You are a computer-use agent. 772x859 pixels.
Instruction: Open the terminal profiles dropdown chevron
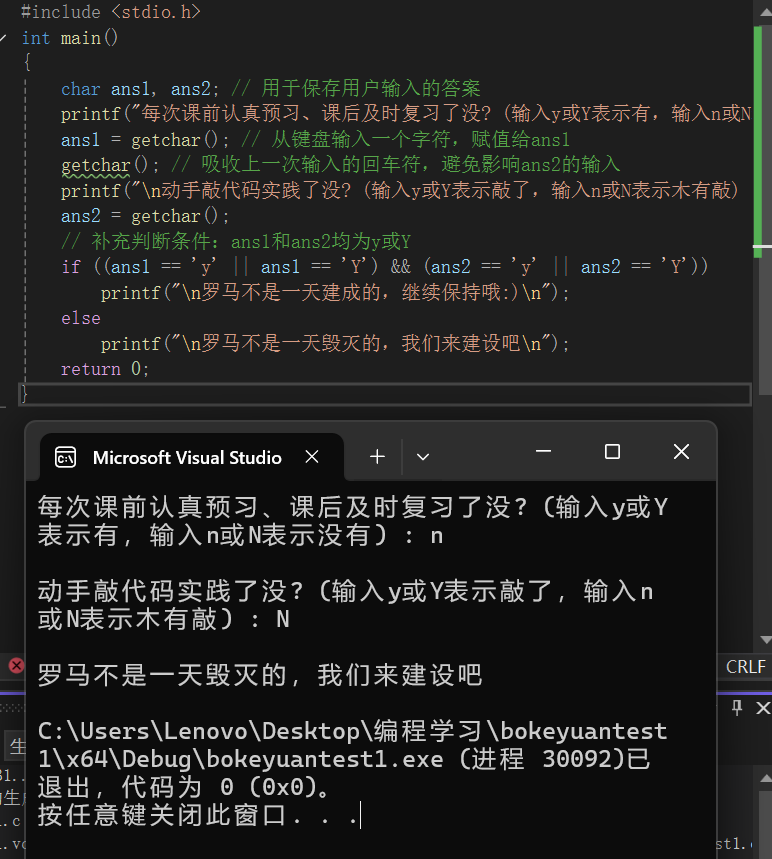(x=422, y=456)
